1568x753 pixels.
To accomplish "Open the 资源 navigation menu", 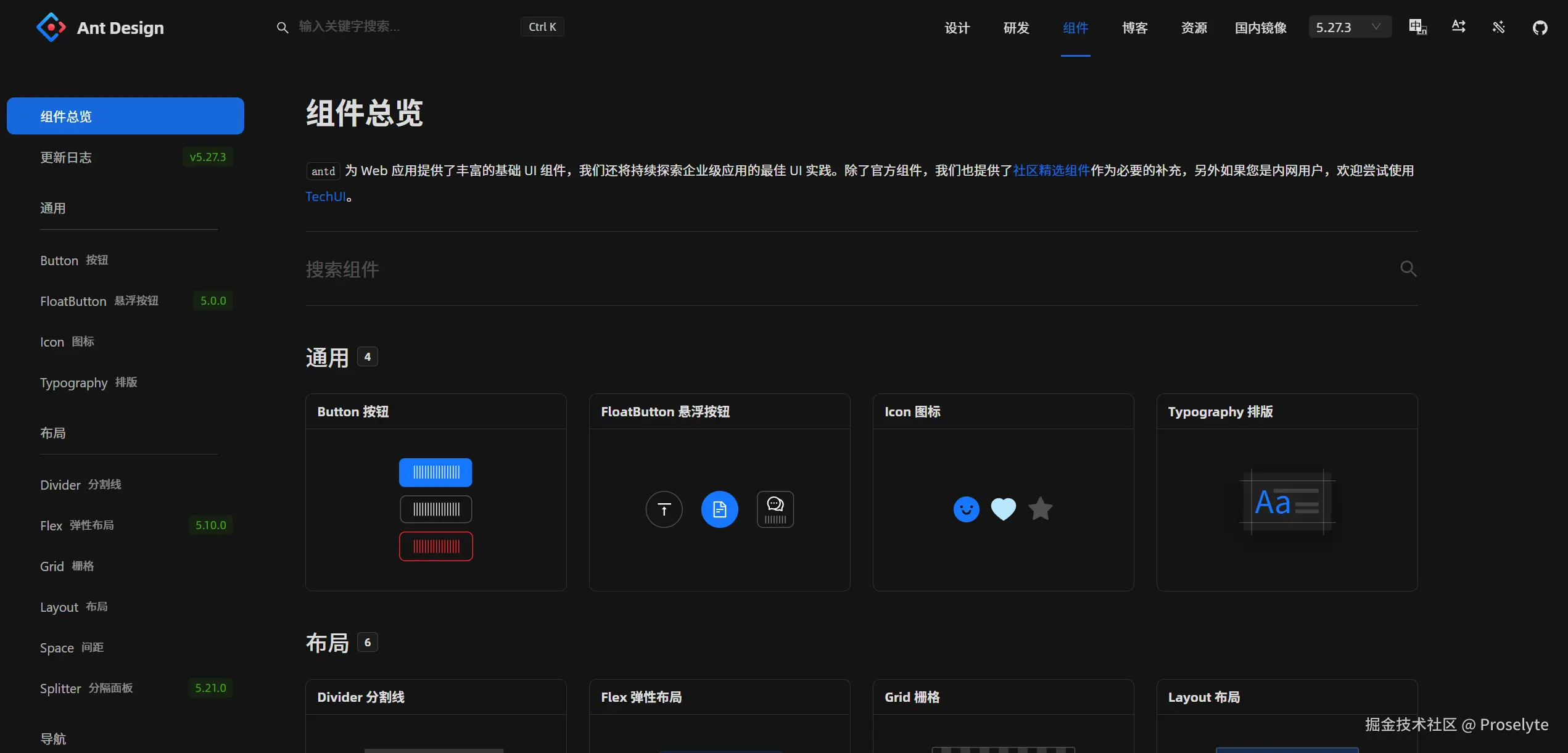I will (1194, 28).
